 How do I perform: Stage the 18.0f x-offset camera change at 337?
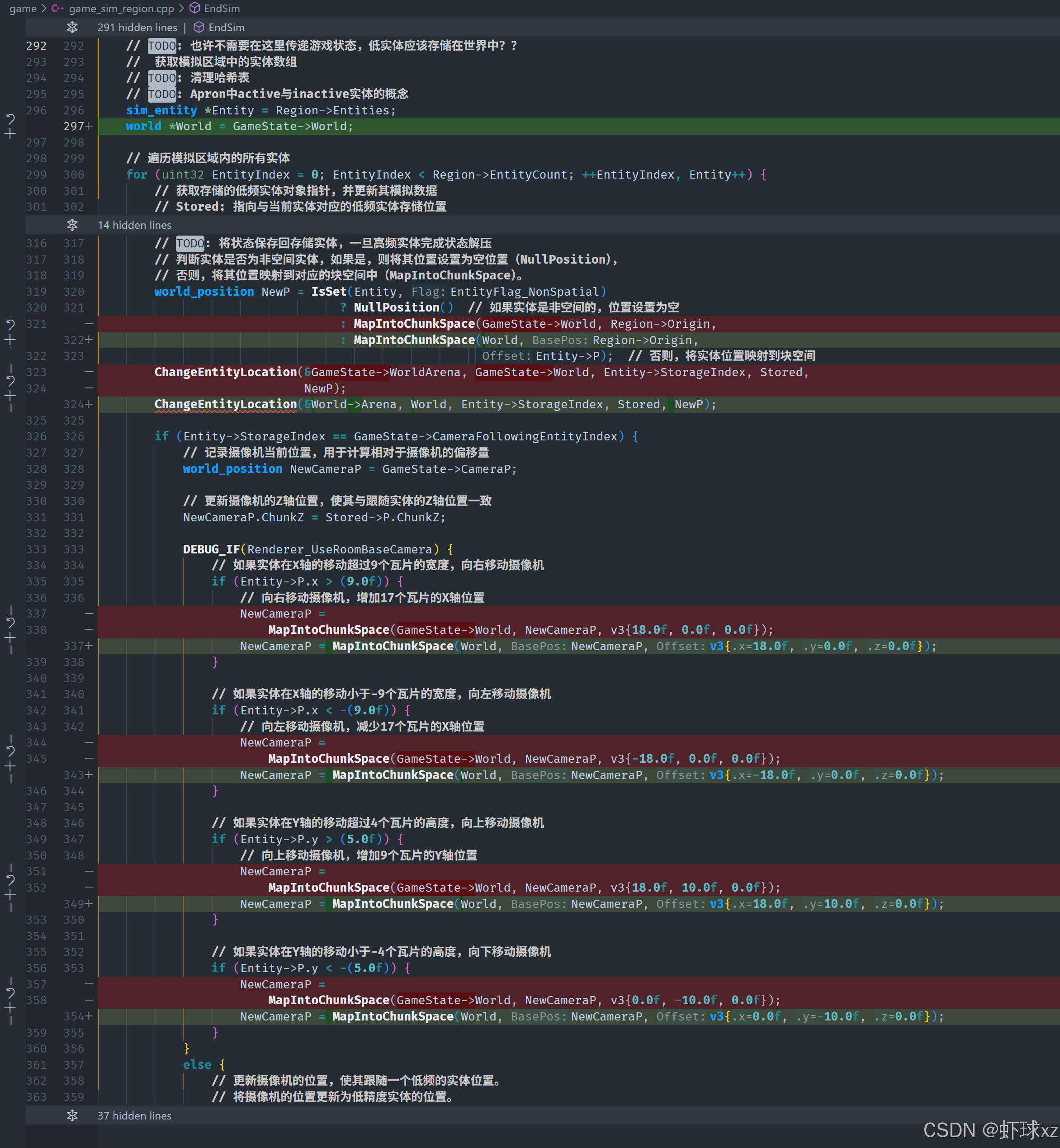pos(10,638)
